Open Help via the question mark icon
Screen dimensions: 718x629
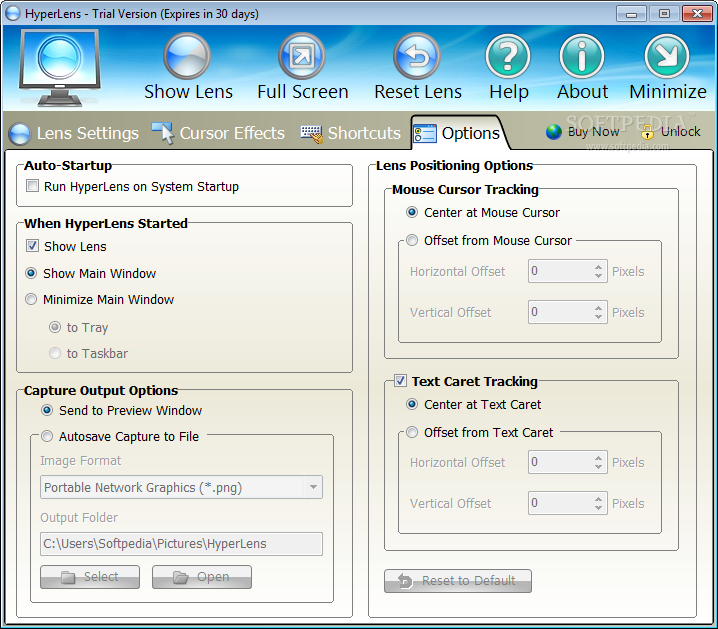(x=508, y=56)
